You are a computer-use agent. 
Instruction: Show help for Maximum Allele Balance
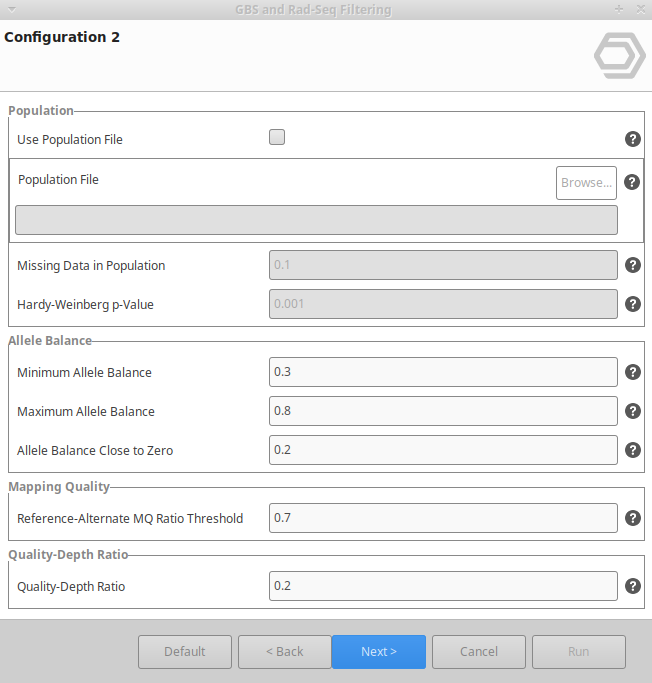pos(632,411)
